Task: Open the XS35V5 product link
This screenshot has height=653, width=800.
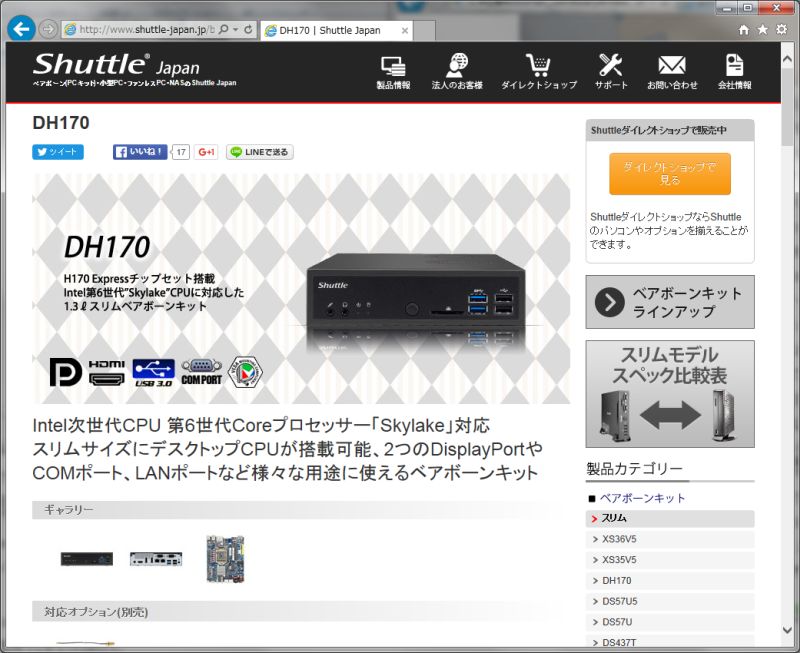Action: pyautogui.click(x=670, y=560)
